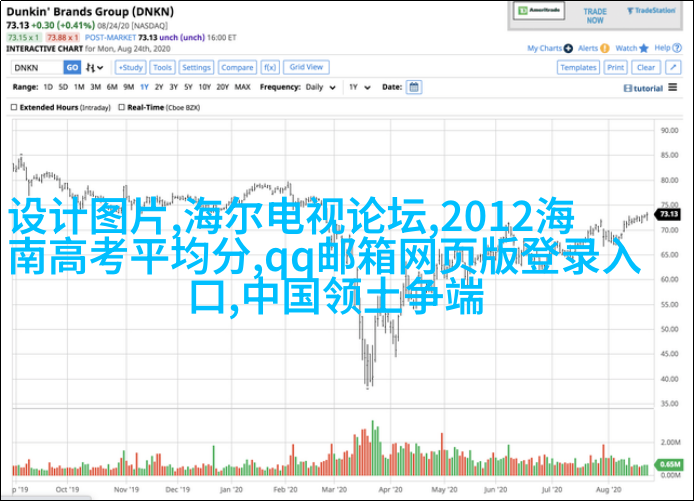This screenshot has width=695, height=502.
Task: Open the tutorial link
Action: pos(643,89)
